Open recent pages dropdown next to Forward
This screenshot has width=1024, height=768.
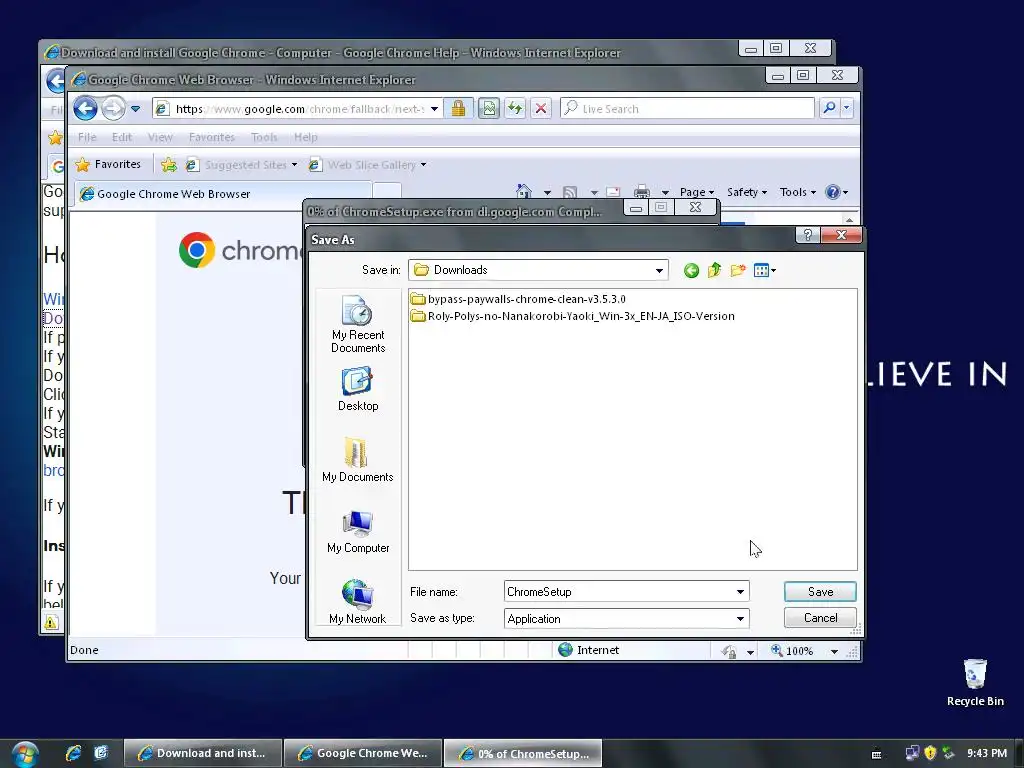tap(135, 109)
